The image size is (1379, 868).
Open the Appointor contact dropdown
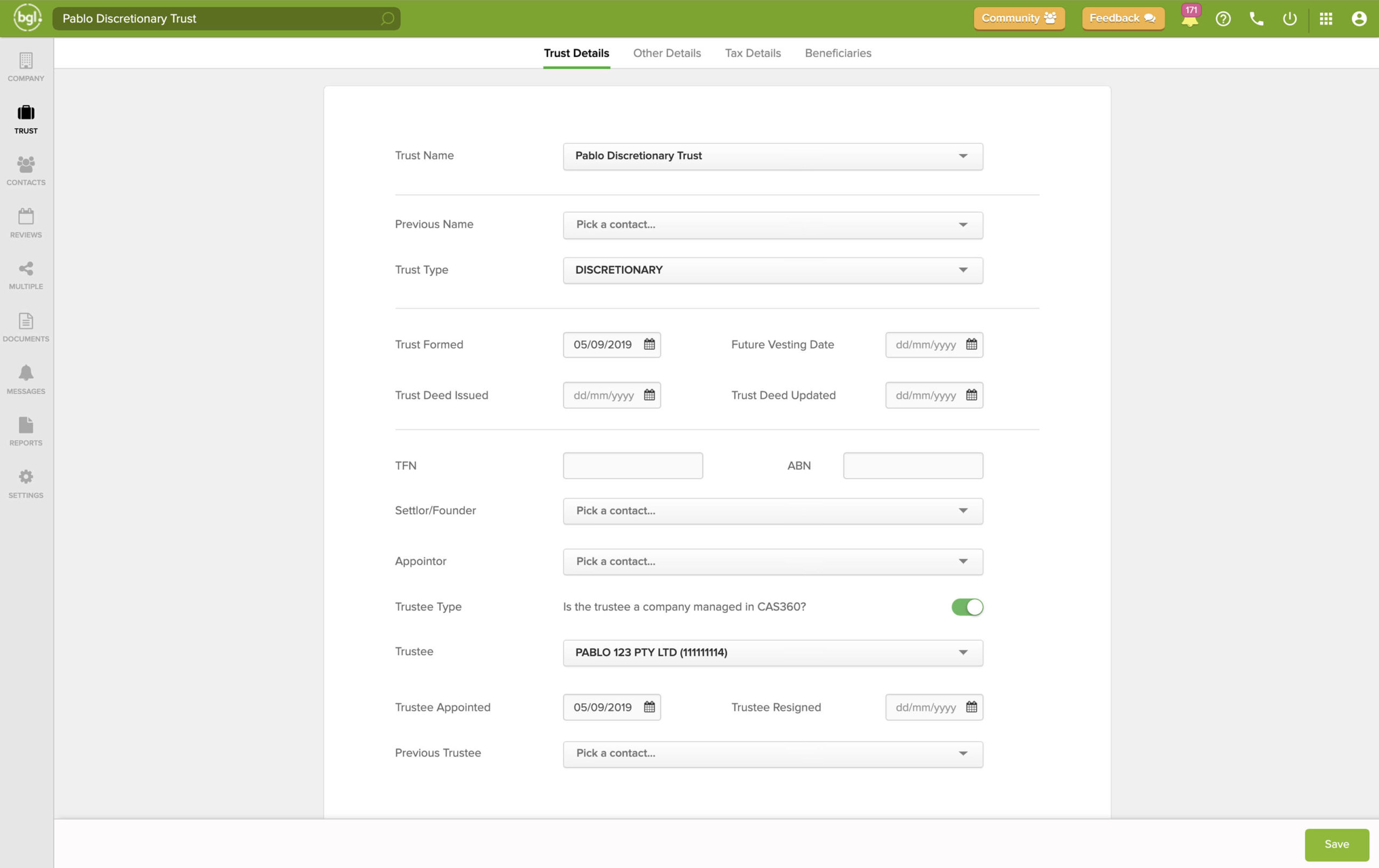pyautogui.click(x=772, y=561)
